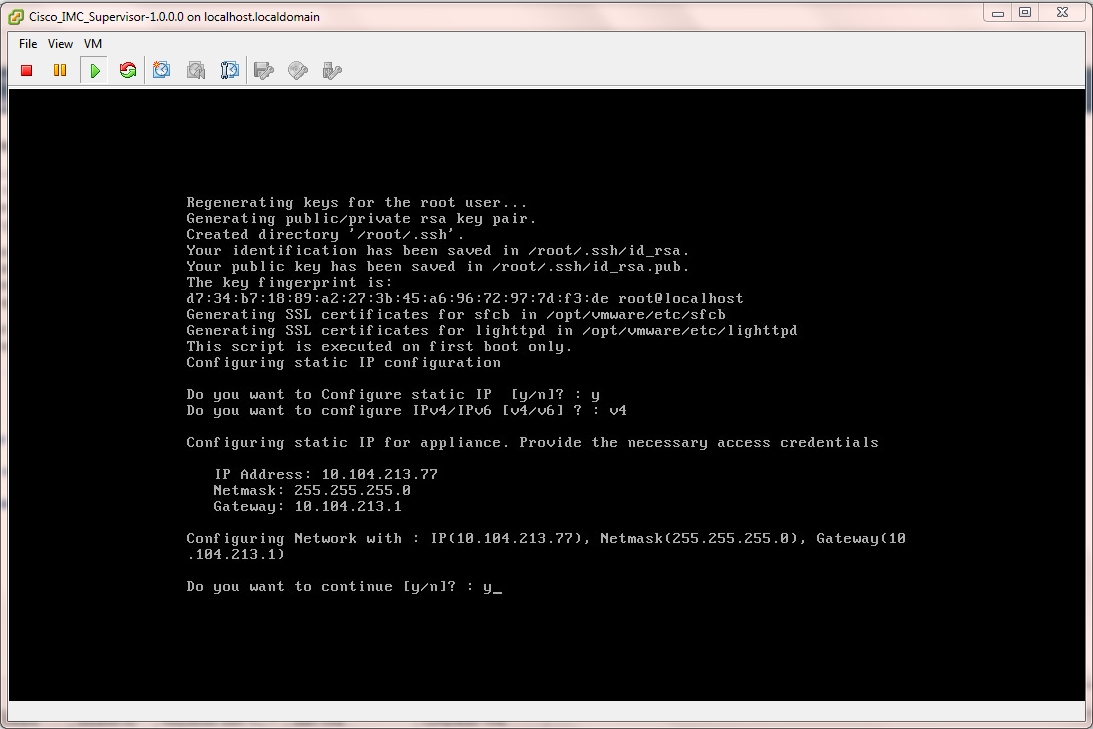Reset the virtual machine with restart icon
The width and height of the screenshot is (1093, 729).
coord(128,70)
